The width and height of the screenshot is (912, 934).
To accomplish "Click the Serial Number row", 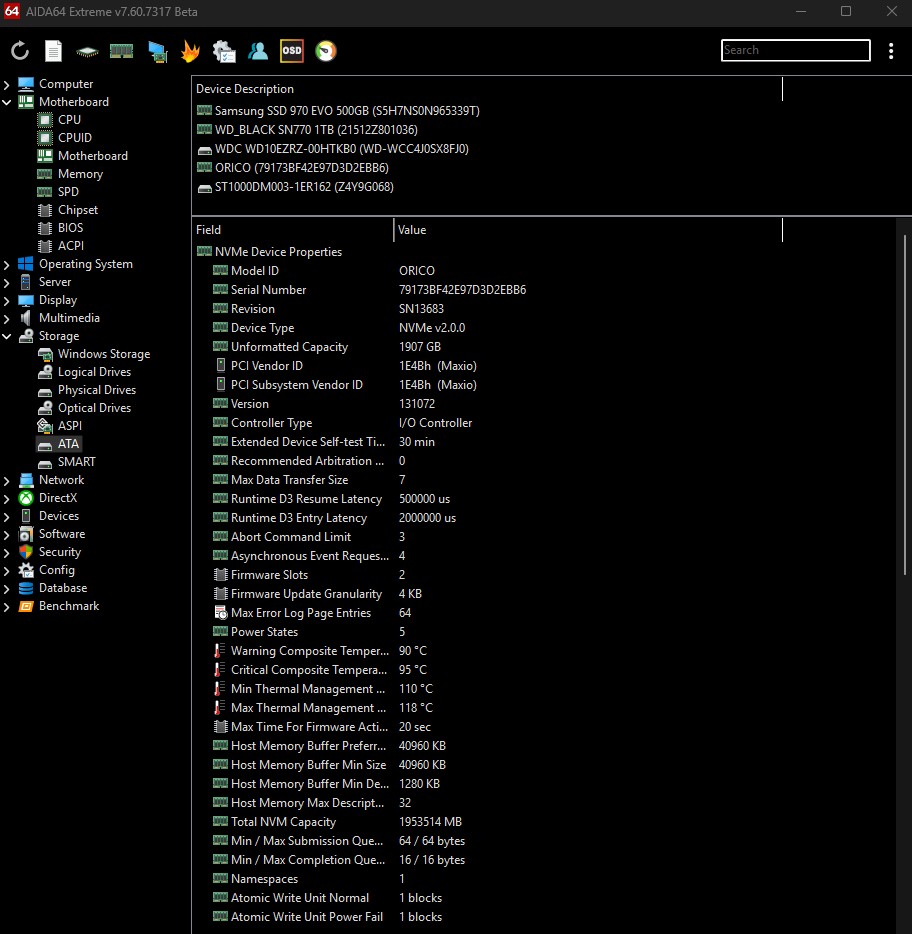I will (369, 290).
